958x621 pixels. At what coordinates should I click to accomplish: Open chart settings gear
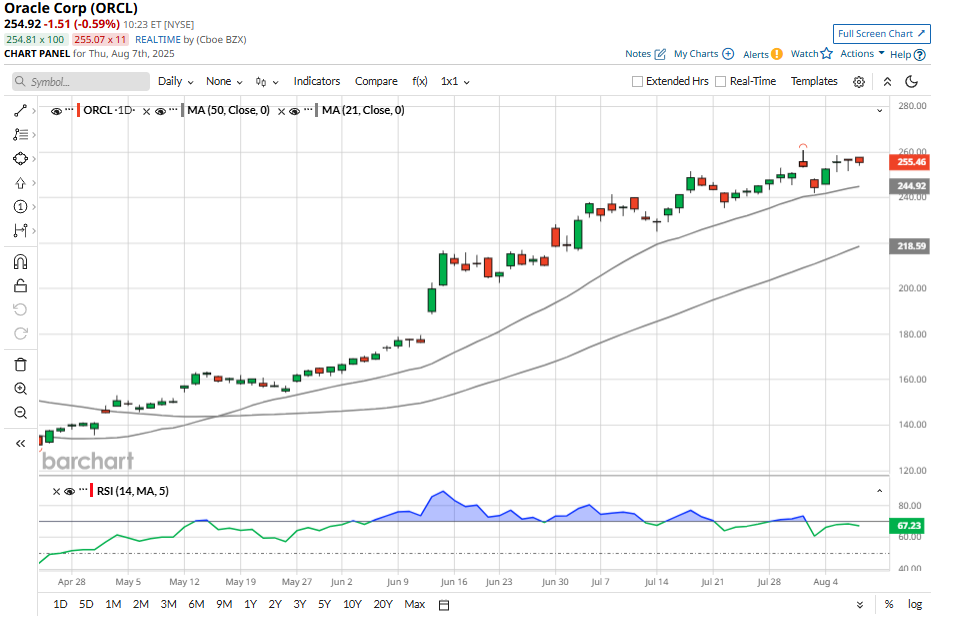[859, 82]
